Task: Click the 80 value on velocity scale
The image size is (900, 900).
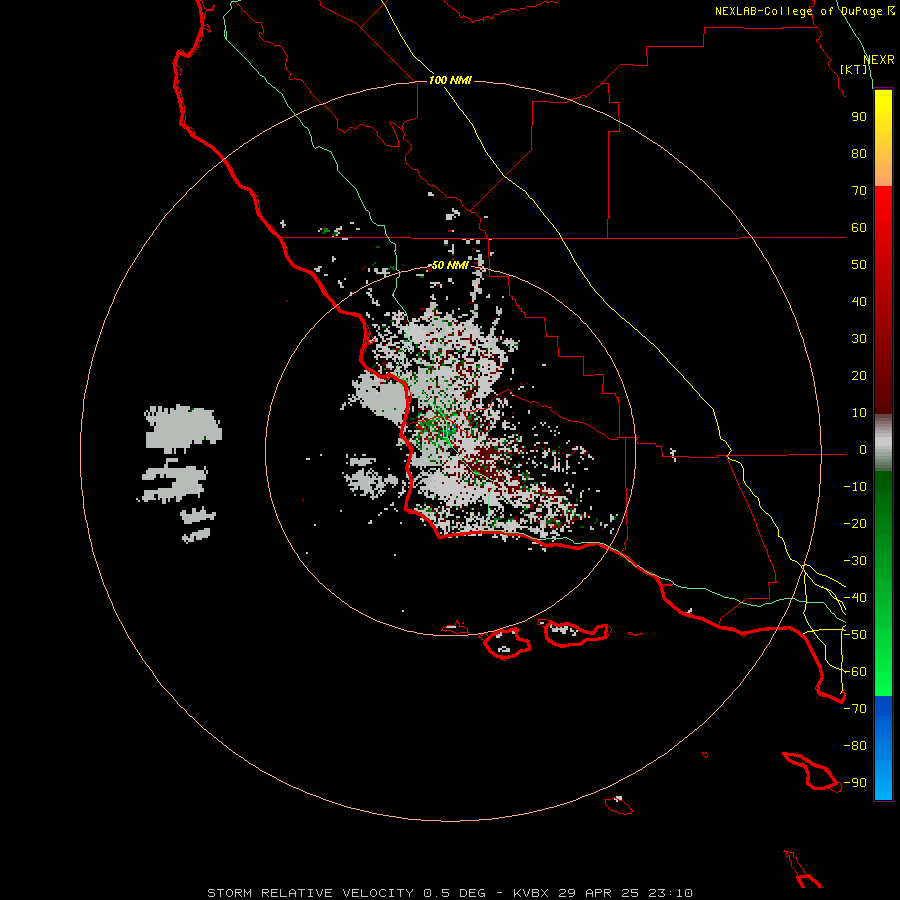Action: 859,154
